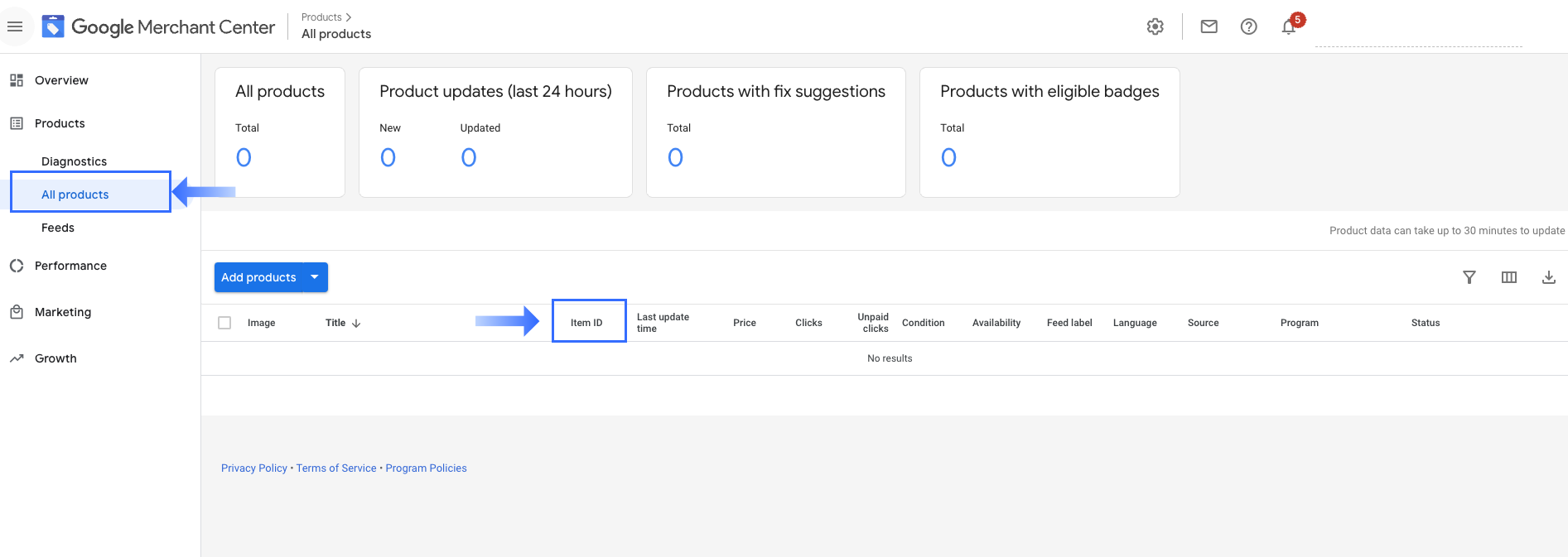Click the Item ID column header
The width and height of the screenshot is (1568, 557).
(x=586, y=323)
